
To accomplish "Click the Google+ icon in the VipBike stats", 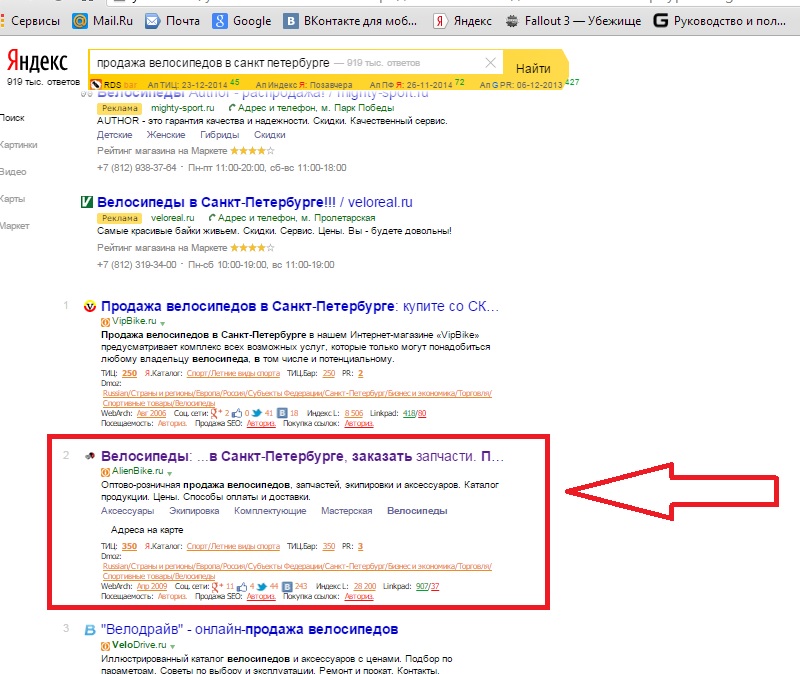I will [216, 413].
